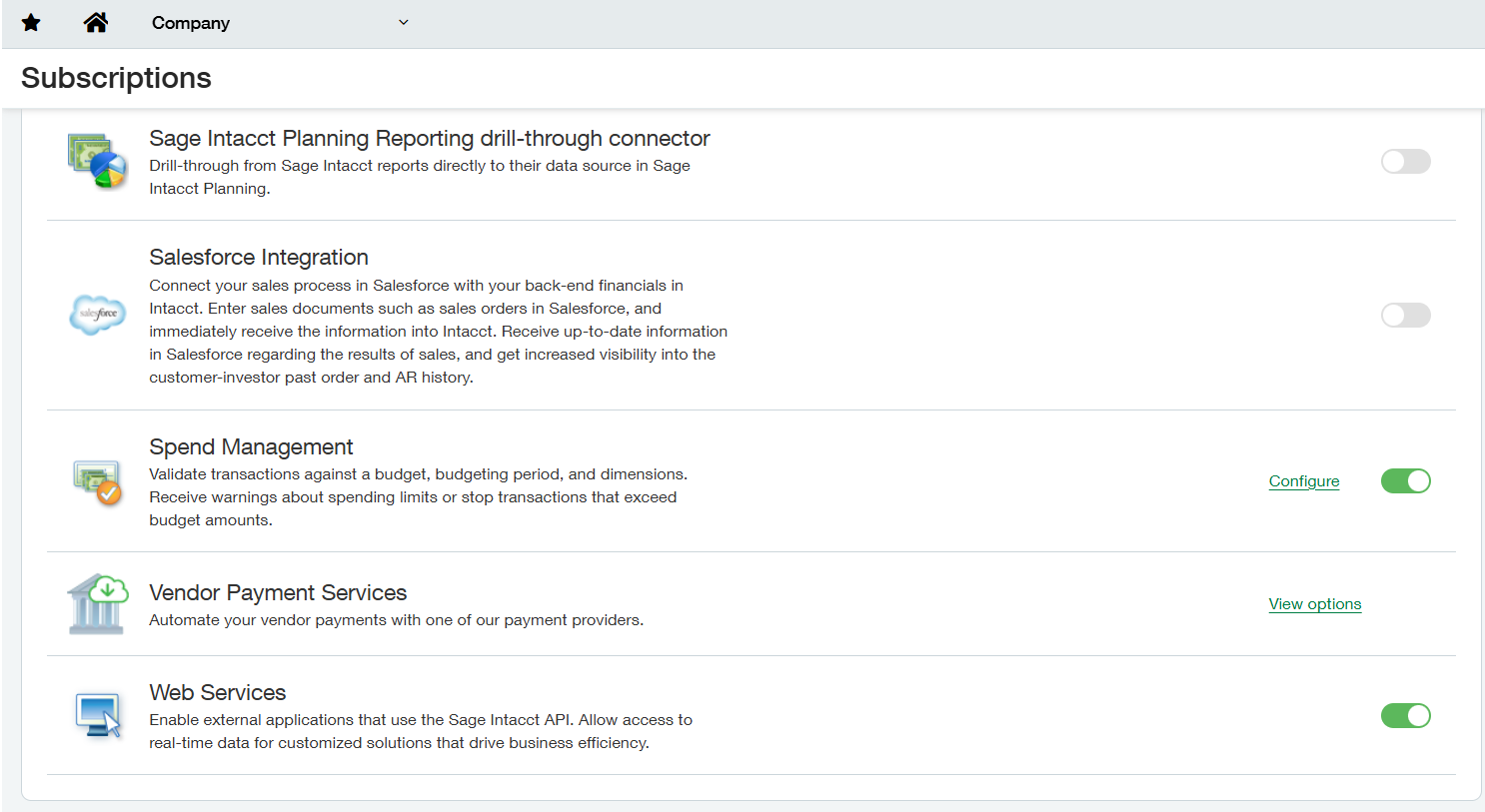Disable the Spend Management subscription
Image resolution: width=1485 pixels, height=812 pixels.
(x=1406, y=480)
